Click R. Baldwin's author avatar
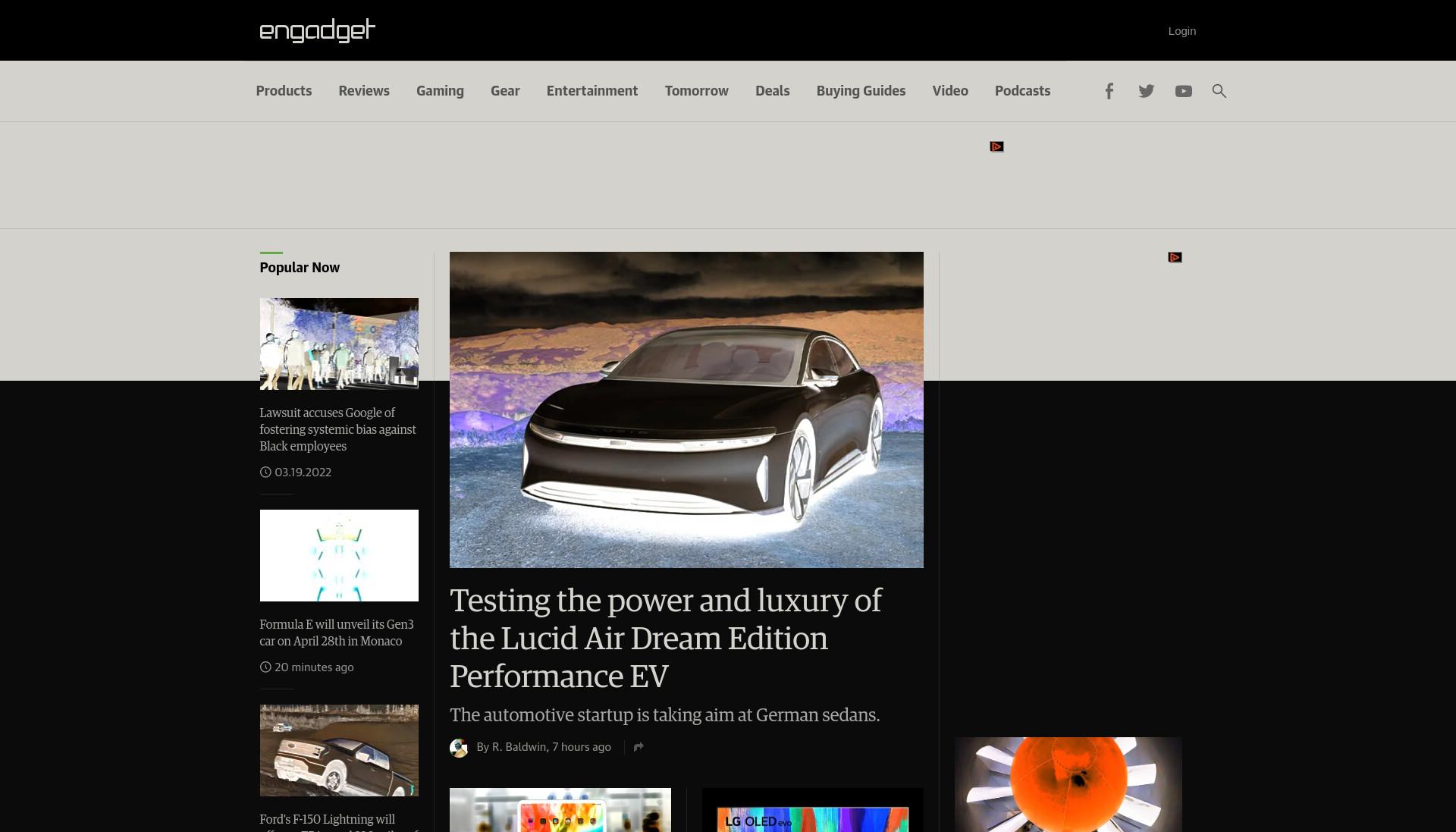This screenshot has width=1456, height=832. 459,748
